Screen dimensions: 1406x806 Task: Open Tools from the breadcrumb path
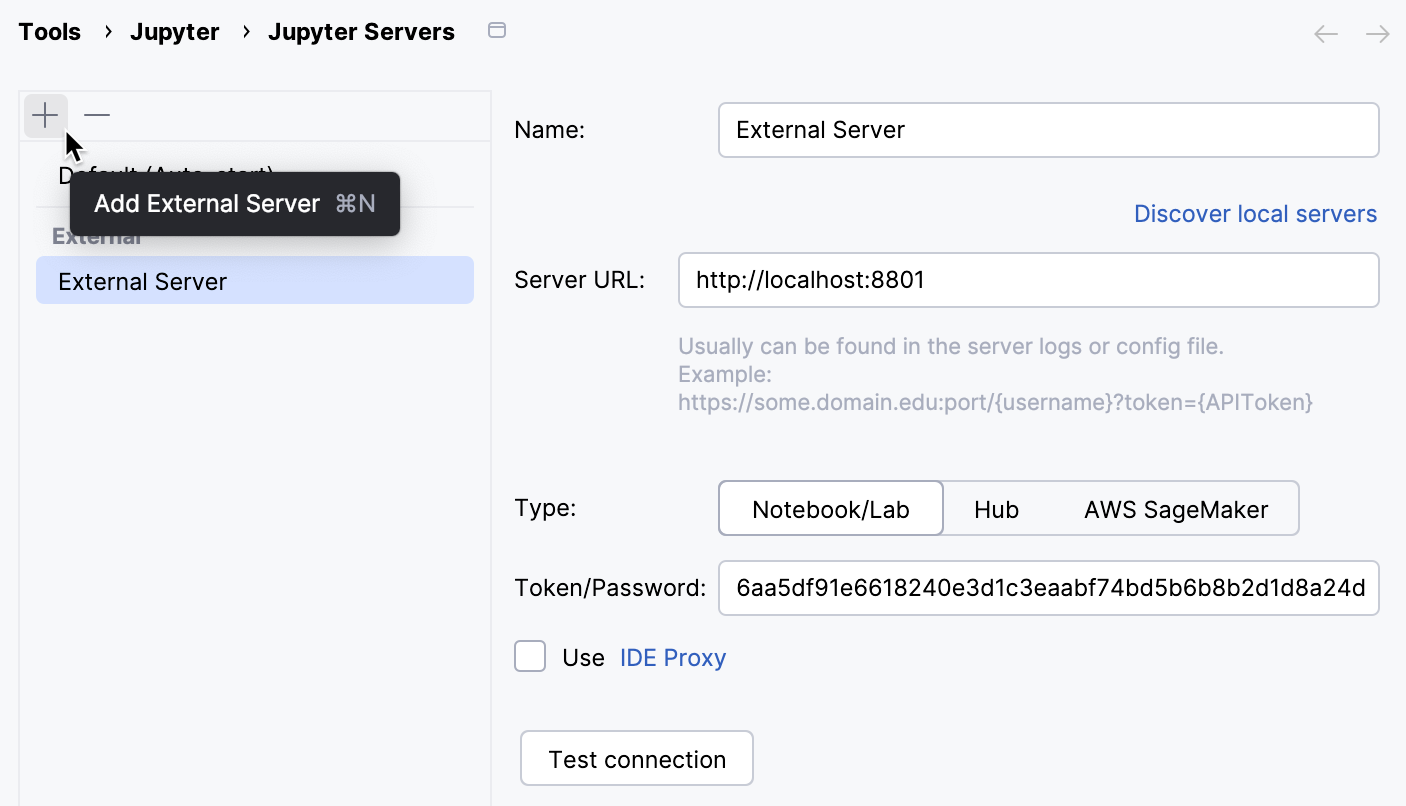(49, 31)
